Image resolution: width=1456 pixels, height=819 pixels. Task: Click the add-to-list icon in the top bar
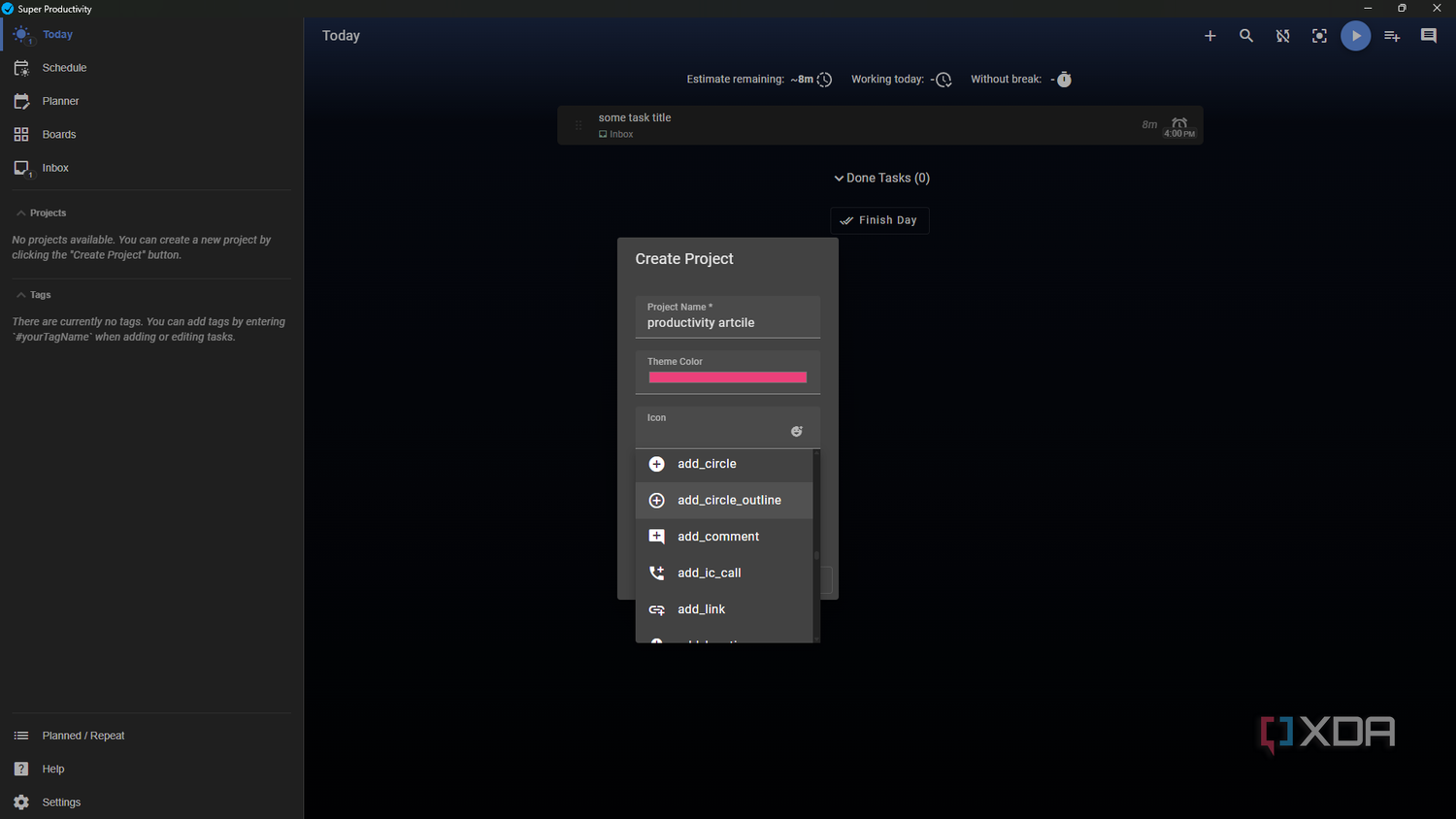point(1392,36)
